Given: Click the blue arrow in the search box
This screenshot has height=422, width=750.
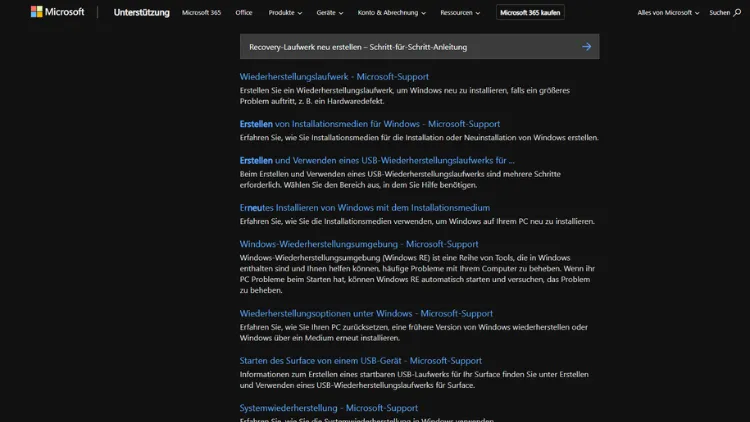Looking at the screenshot, I should click(586, 47).
